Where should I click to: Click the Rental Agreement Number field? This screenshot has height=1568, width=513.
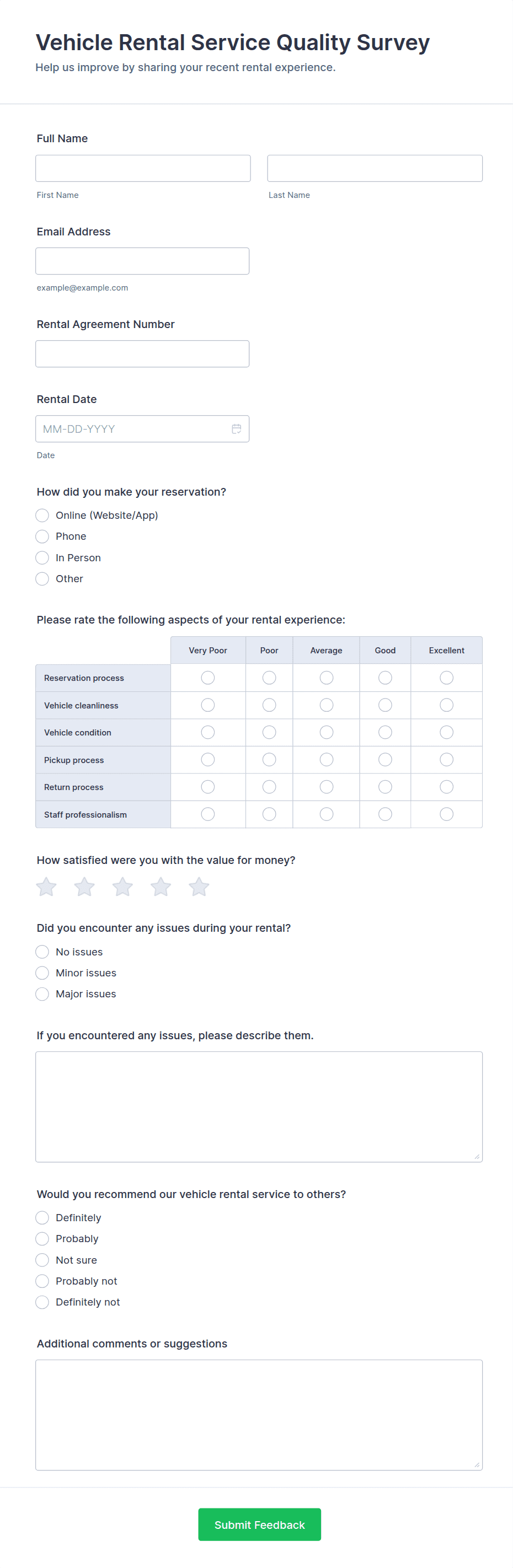coord(142,353)
